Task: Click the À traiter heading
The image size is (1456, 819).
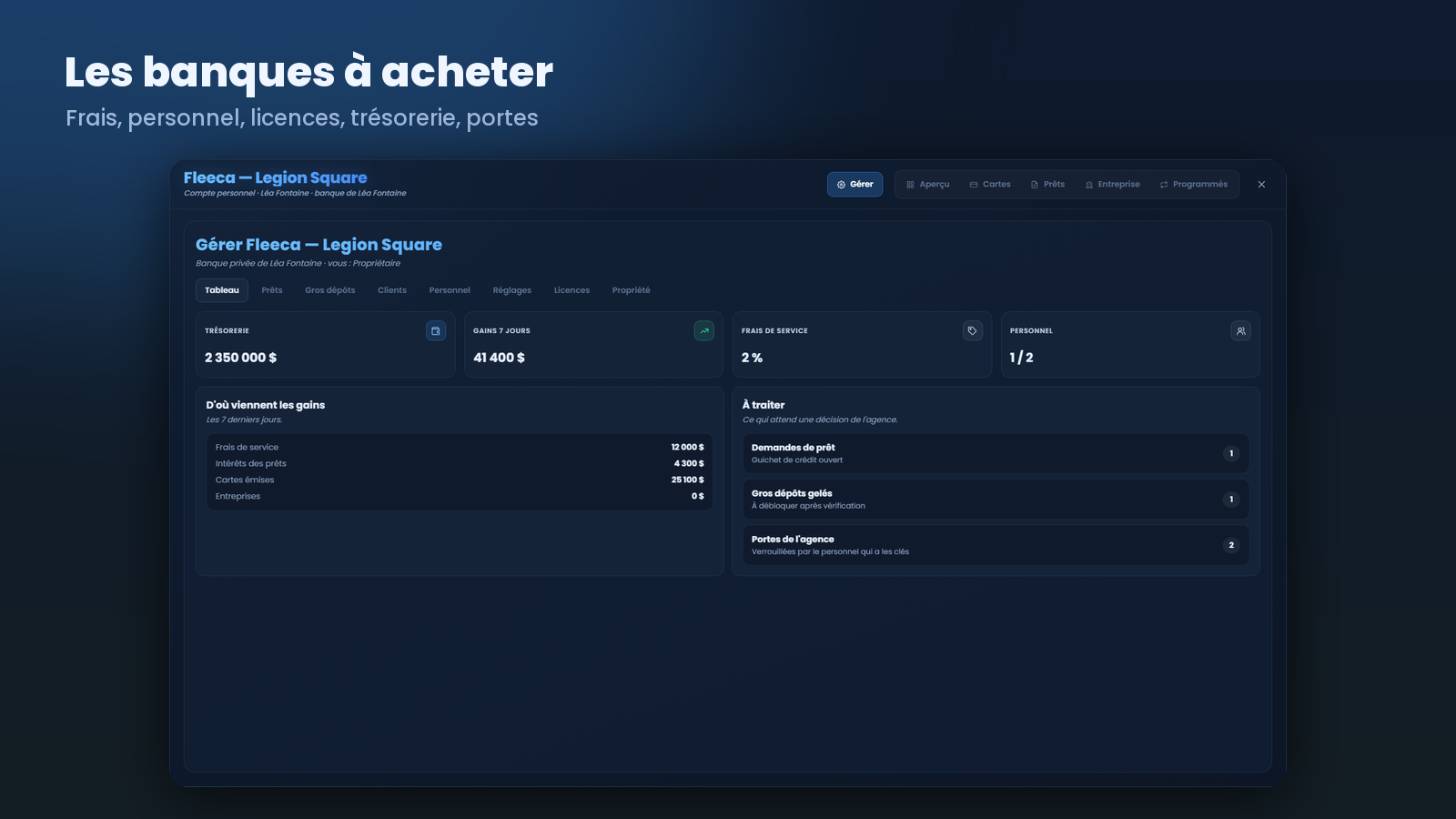Action: [763, 405]
